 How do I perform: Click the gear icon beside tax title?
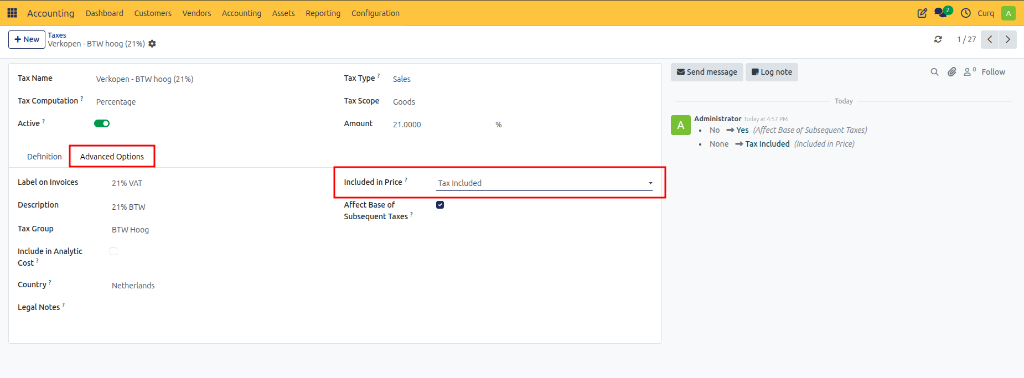tap(152, 44)
